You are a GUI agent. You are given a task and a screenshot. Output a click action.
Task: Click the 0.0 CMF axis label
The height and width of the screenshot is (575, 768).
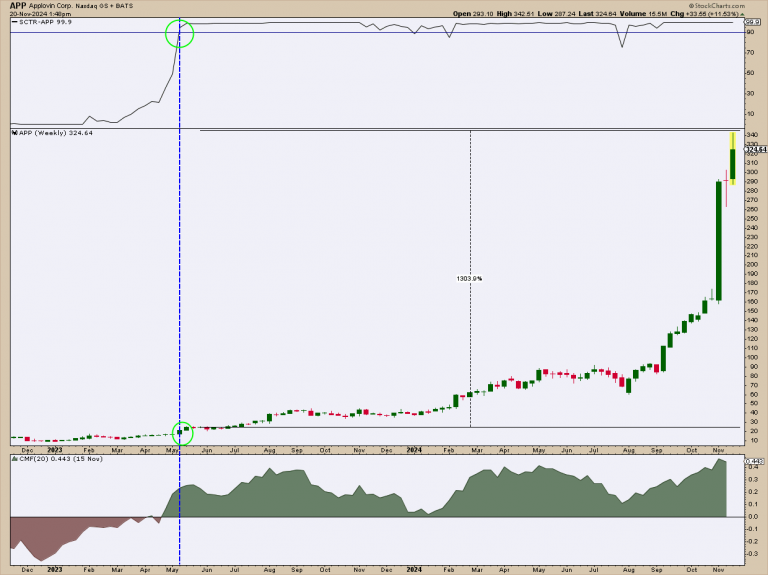tap(752, 517)
